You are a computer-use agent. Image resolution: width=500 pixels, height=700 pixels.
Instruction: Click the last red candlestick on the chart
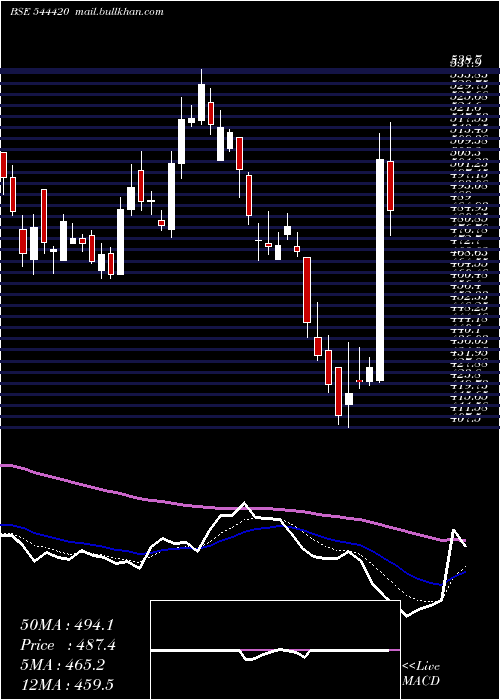point(391,186)
